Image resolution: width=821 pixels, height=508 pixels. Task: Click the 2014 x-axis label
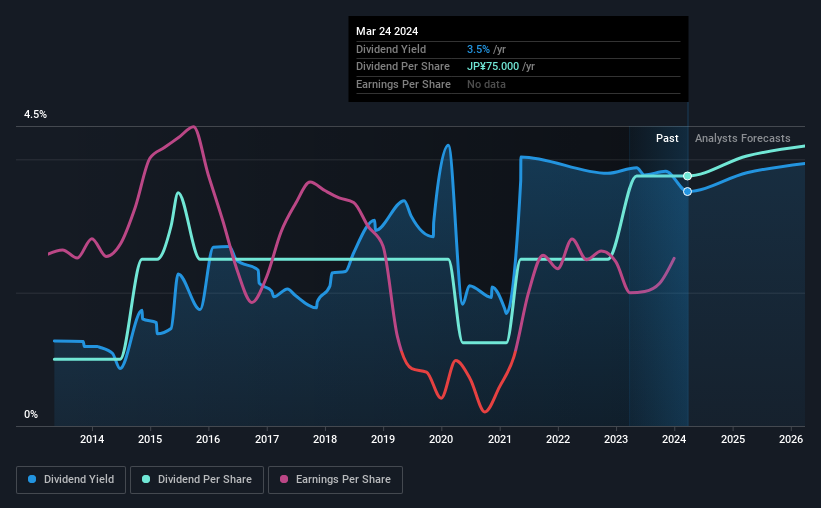point(92,439)
